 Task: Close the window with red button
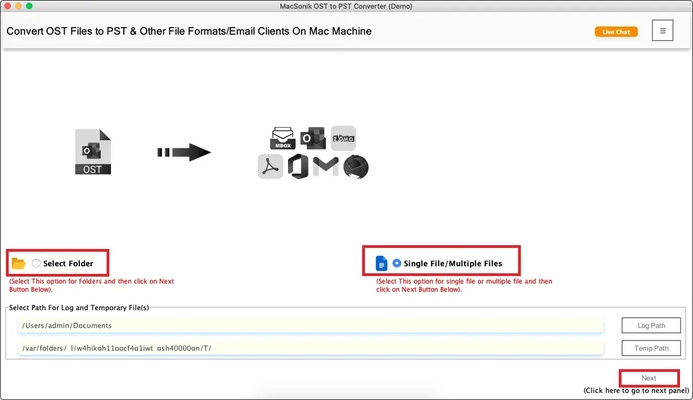(8, 6)
